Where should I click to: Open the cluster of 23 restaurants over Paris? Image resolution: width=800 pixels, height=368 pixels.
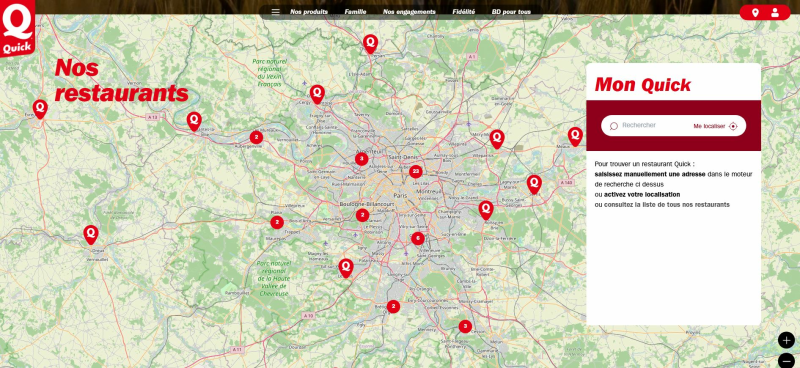click(415, 171)
